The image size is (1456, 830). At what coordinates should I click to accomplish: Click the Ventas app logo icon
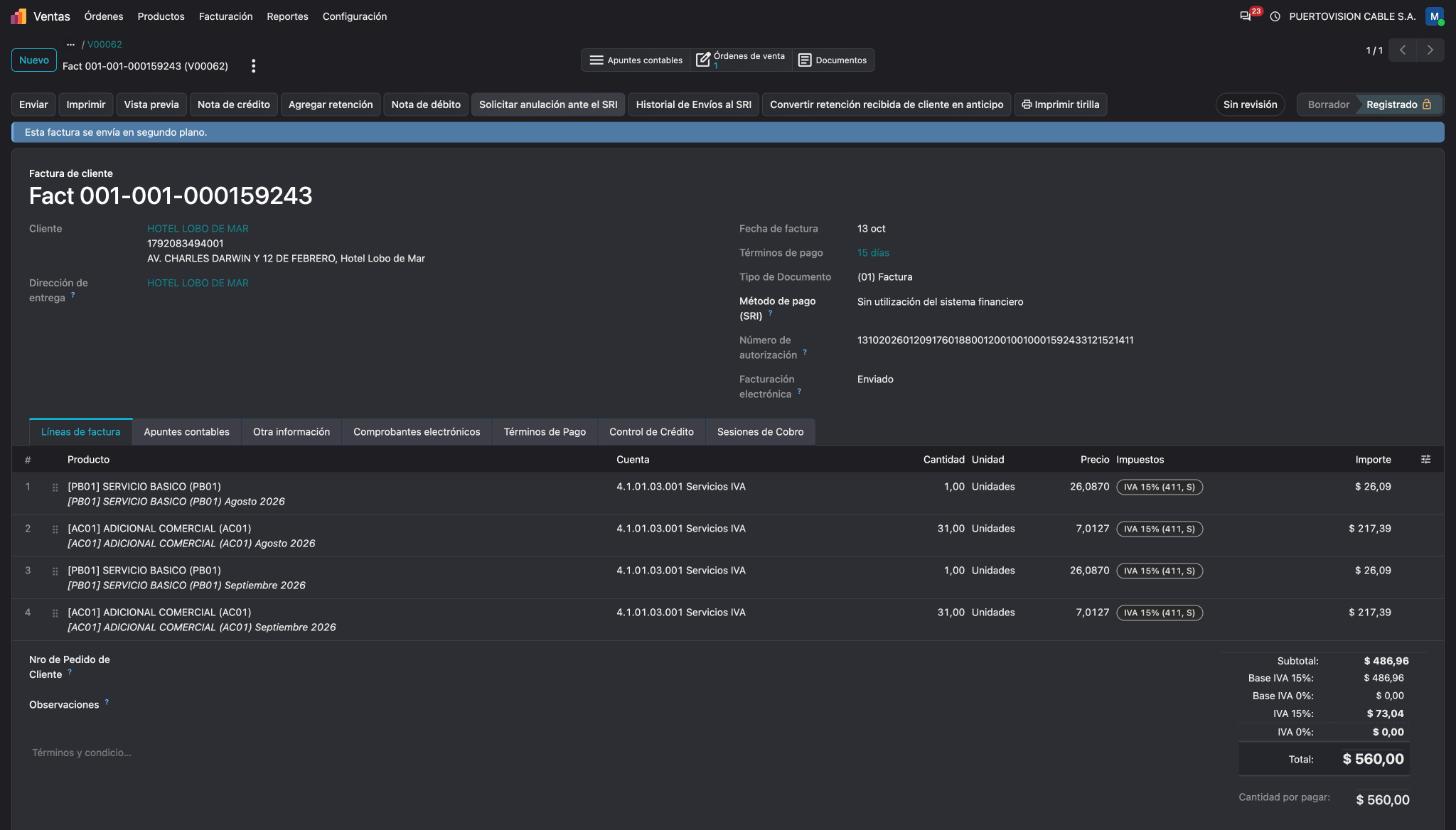tap(18, 16)
